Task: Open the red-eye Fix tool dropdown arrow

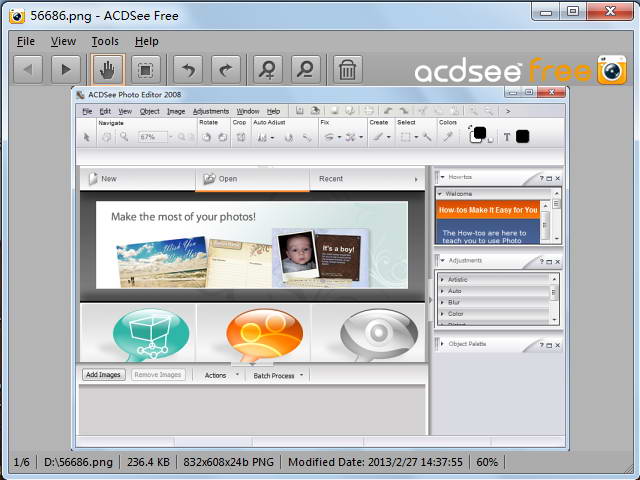Action: point(339,137)
